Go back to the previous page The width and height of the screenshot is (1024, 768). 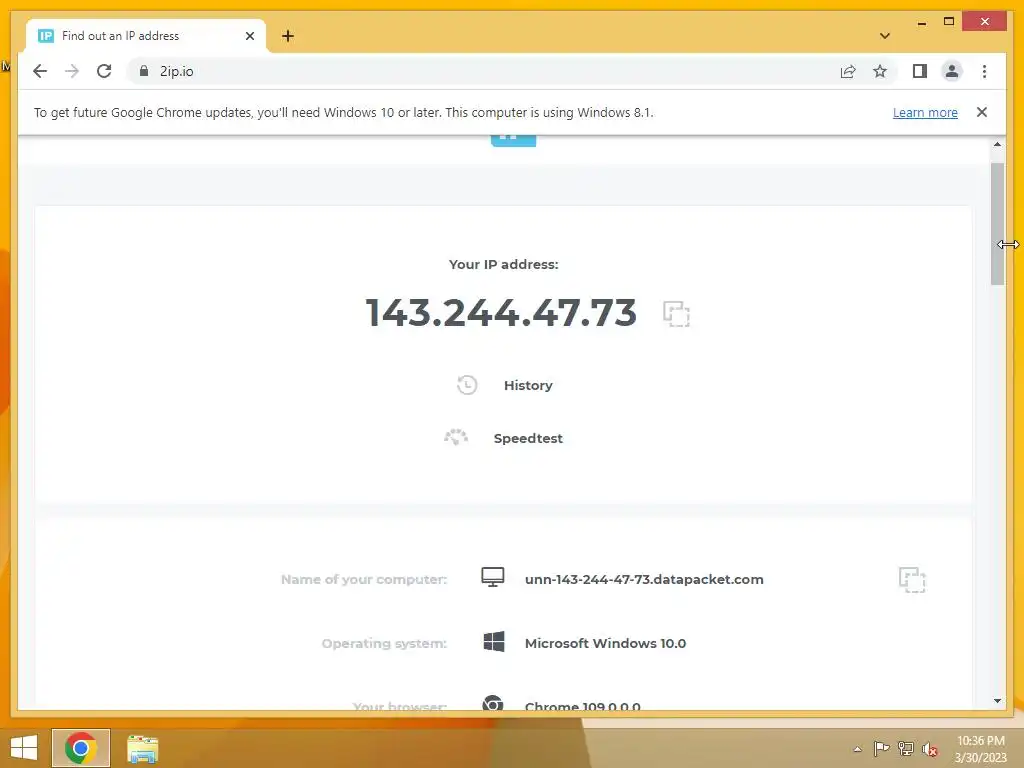click(x=40, y=71)
